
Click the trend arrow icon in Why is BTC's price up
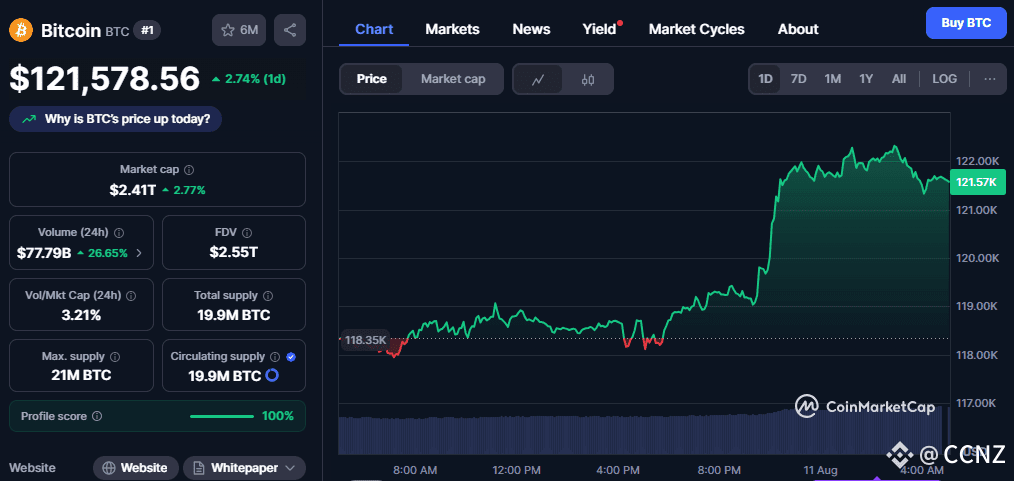(x=28, y=120)
